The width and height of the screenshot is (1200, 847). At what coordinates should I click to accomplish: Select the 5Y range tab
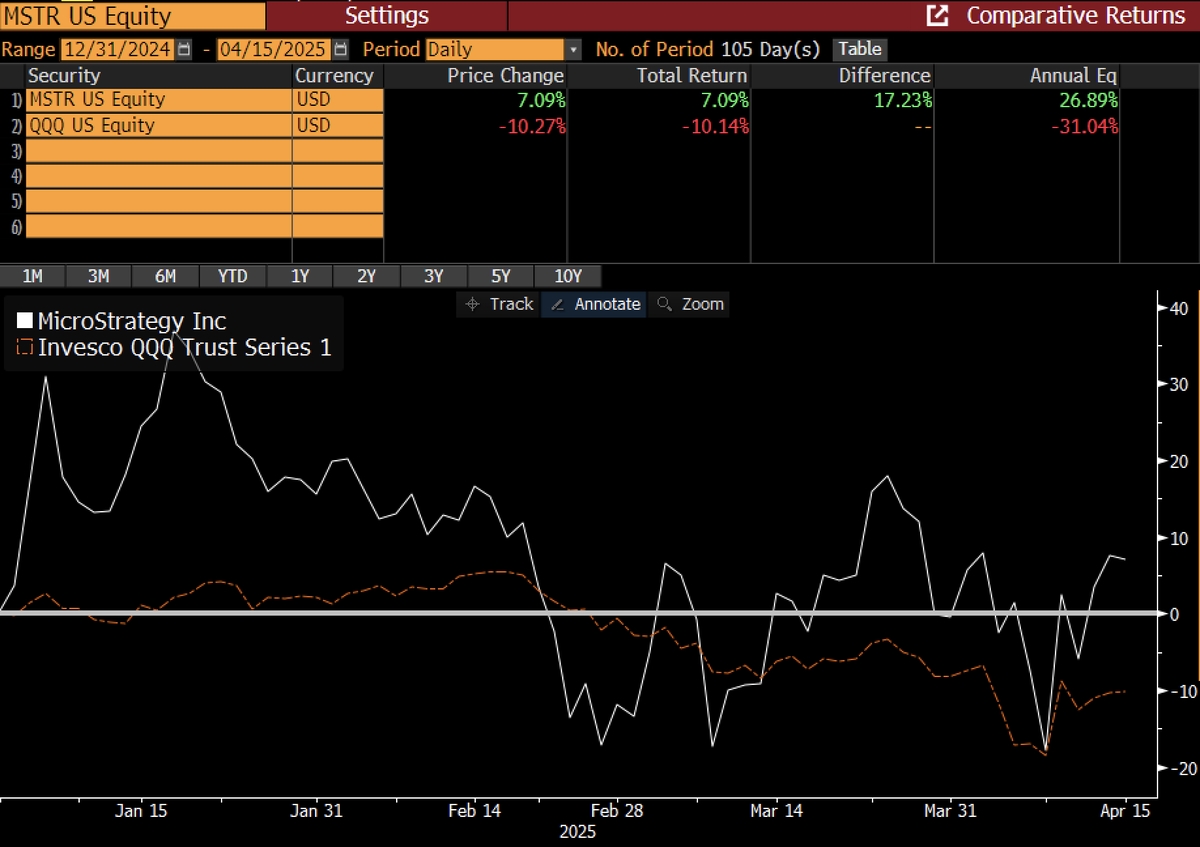point(501,277)
